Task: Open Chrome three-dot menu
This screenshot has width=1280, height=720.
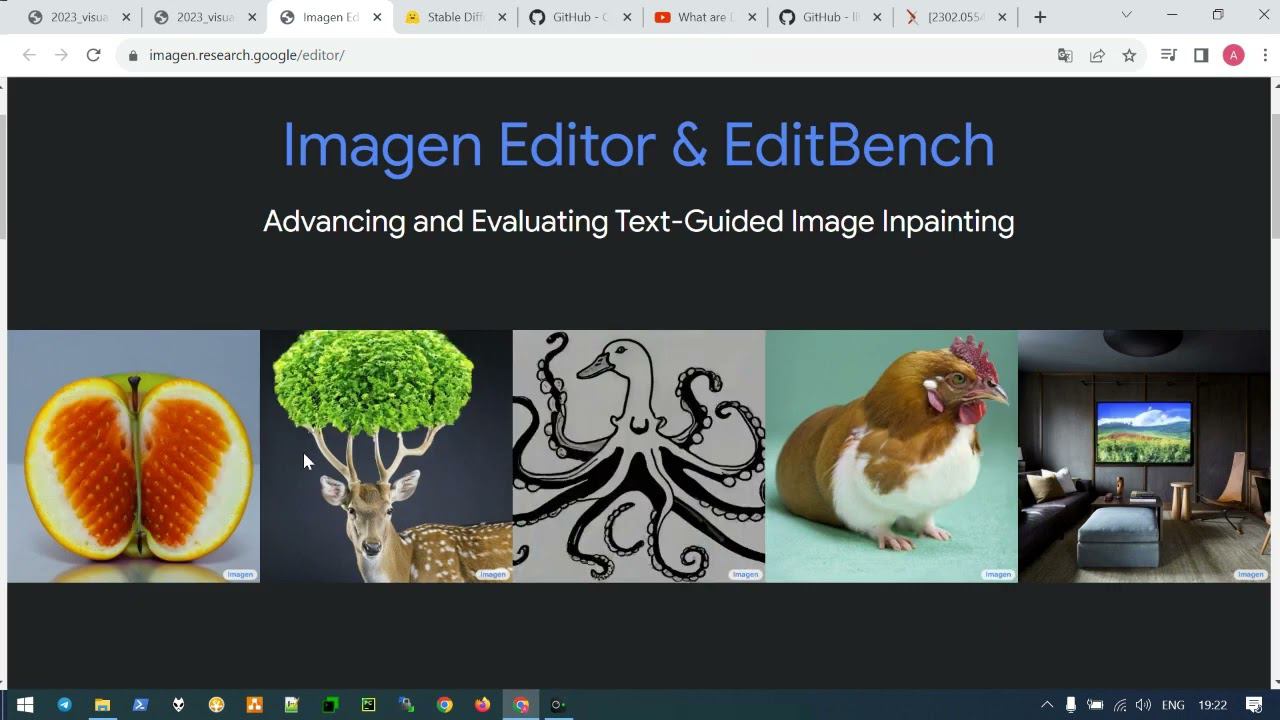Action: (x=1265, y=55)
